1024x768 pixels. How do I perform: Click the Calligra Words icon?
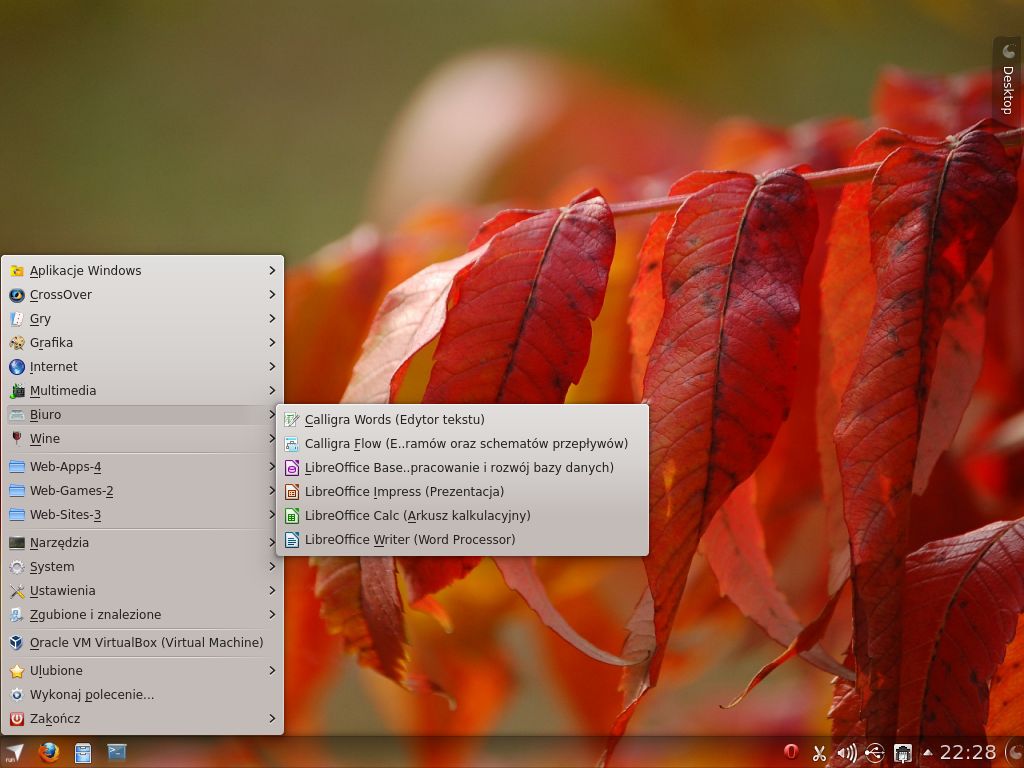(x=292, y=420)
